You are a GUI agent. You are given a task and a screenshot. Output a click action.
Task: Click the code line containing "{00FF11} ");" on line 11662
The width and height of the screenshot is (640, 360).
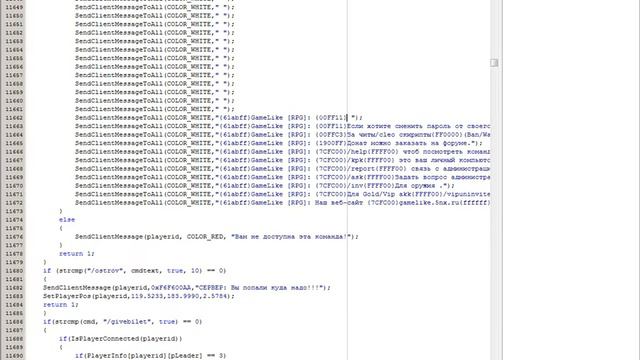(218, 118)
